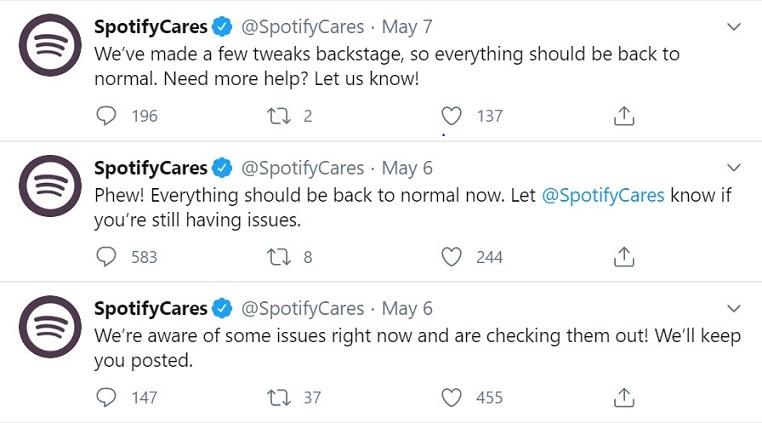Share the 'We'll keep you posted' tweet

[624, 398]
